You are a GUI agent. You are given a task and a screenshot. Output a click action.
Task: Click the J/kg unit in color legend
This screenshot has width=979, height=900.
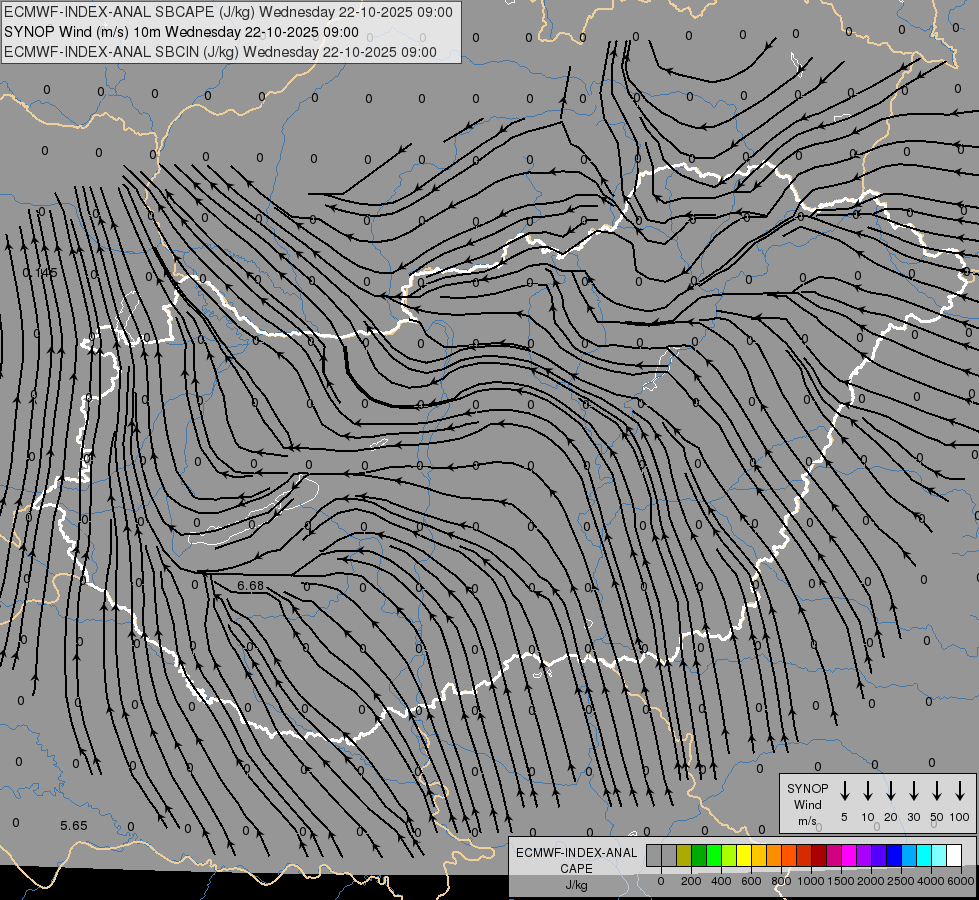[576, 885]
